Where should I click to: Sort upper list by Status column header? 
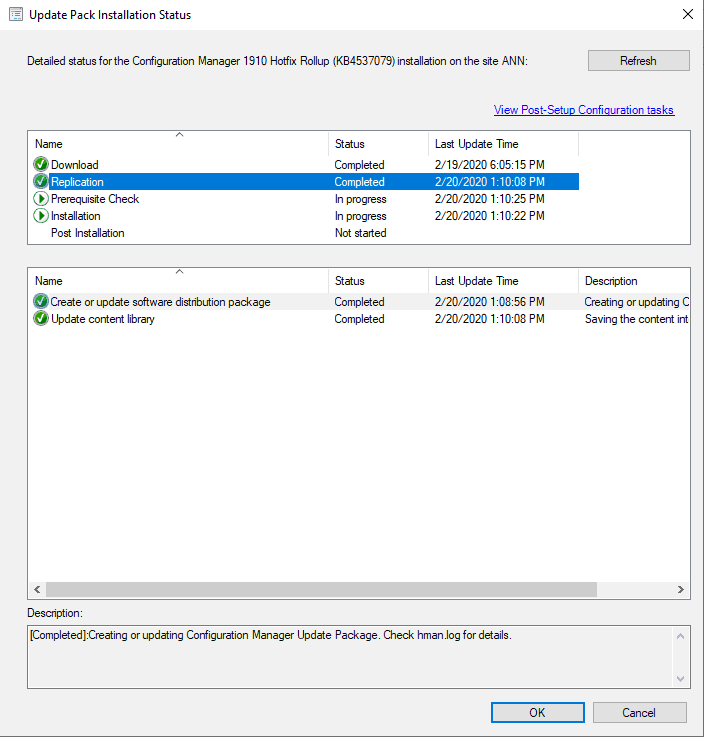(378, 144)
